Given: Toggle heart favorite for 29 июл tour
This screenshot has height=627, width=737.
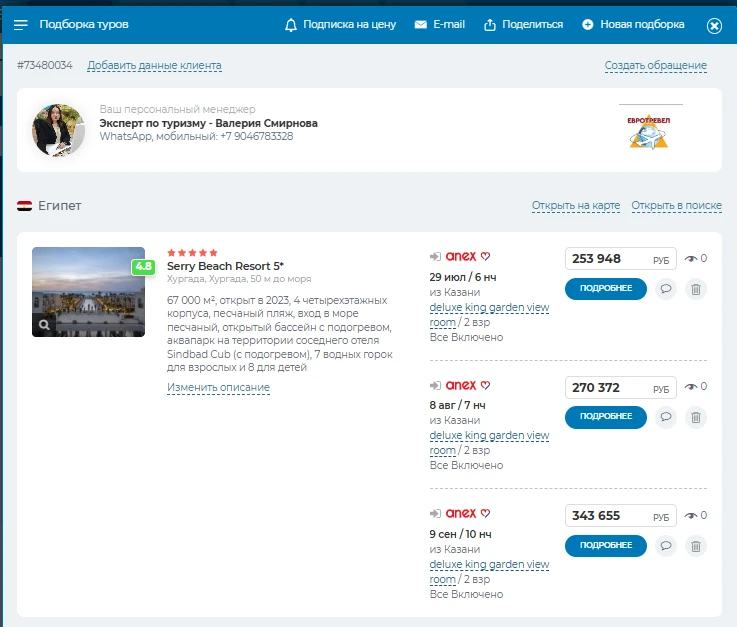Looking at the screenshot, I should 486,256.
